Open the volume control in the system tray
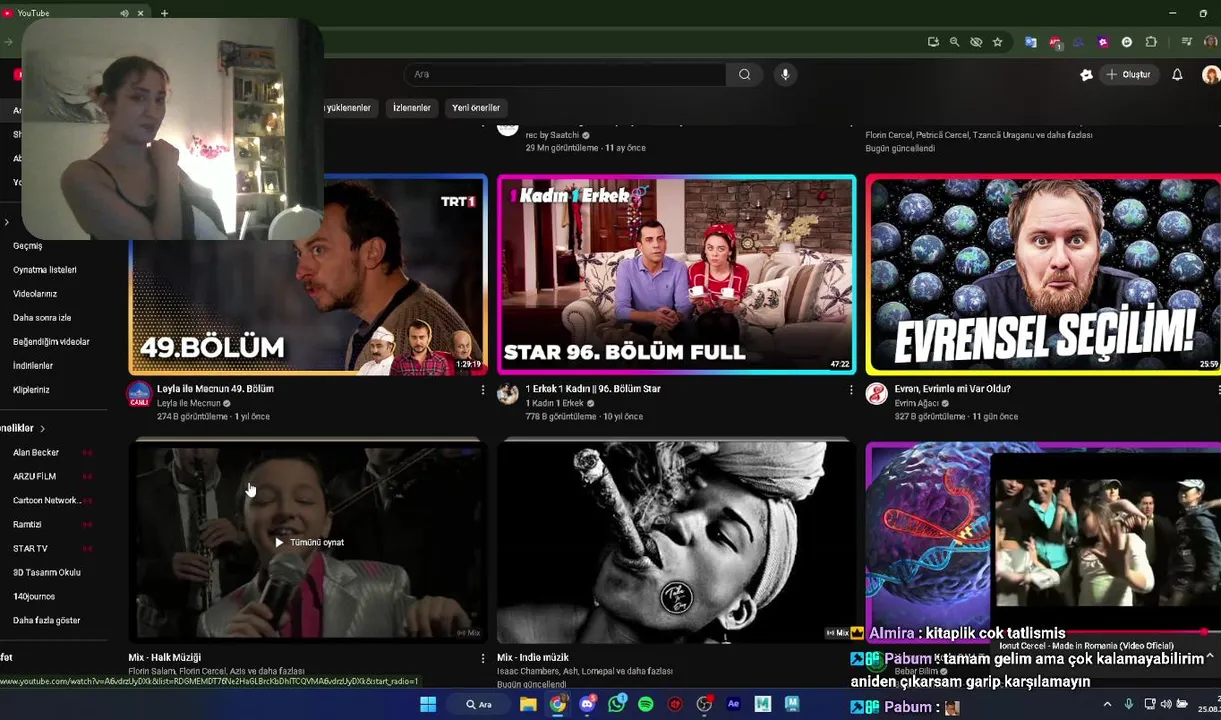The image size is (1221, 720). pos(1166,705)
